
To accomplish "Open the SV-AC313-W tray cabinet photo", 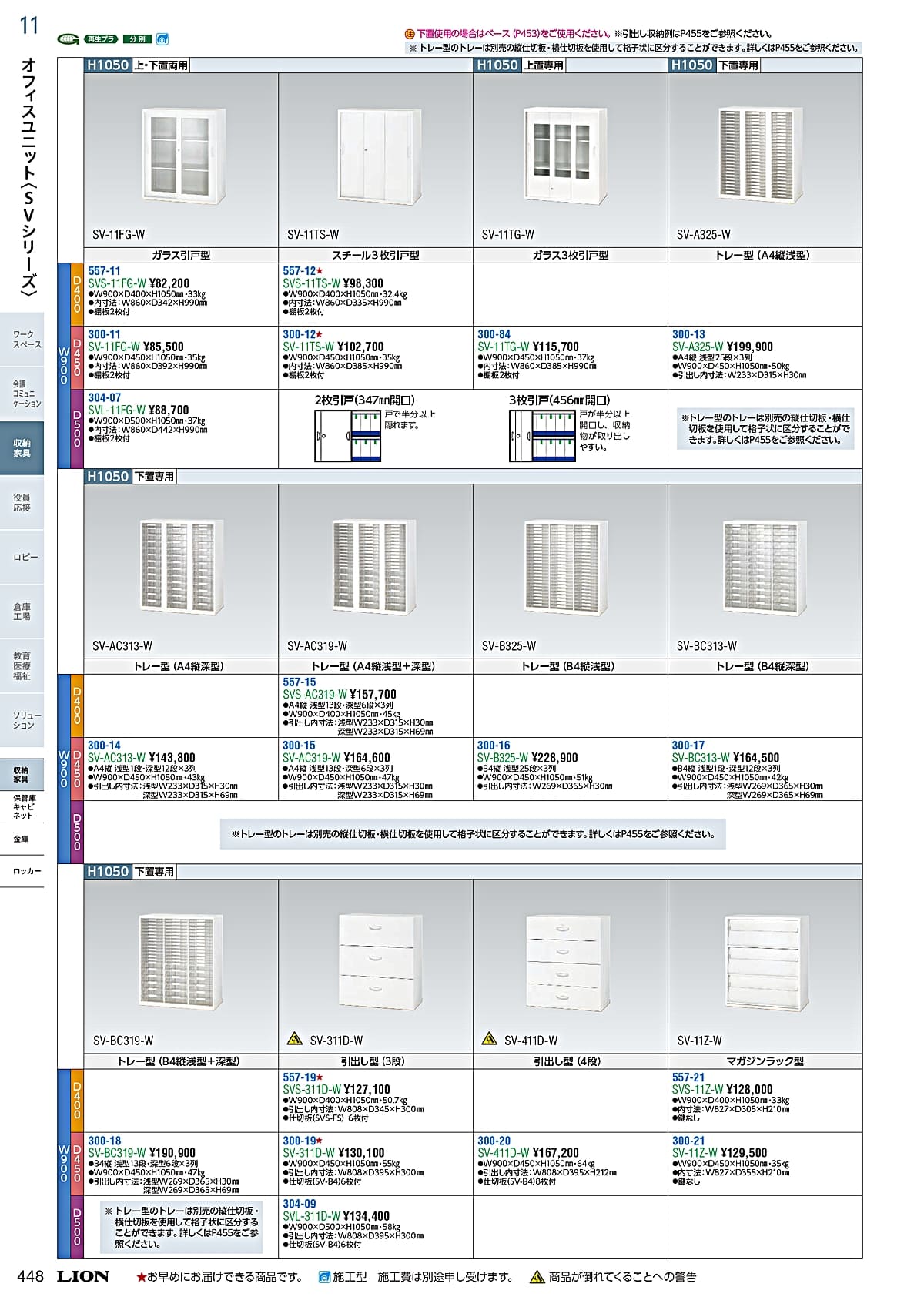I will coord(182,567).
